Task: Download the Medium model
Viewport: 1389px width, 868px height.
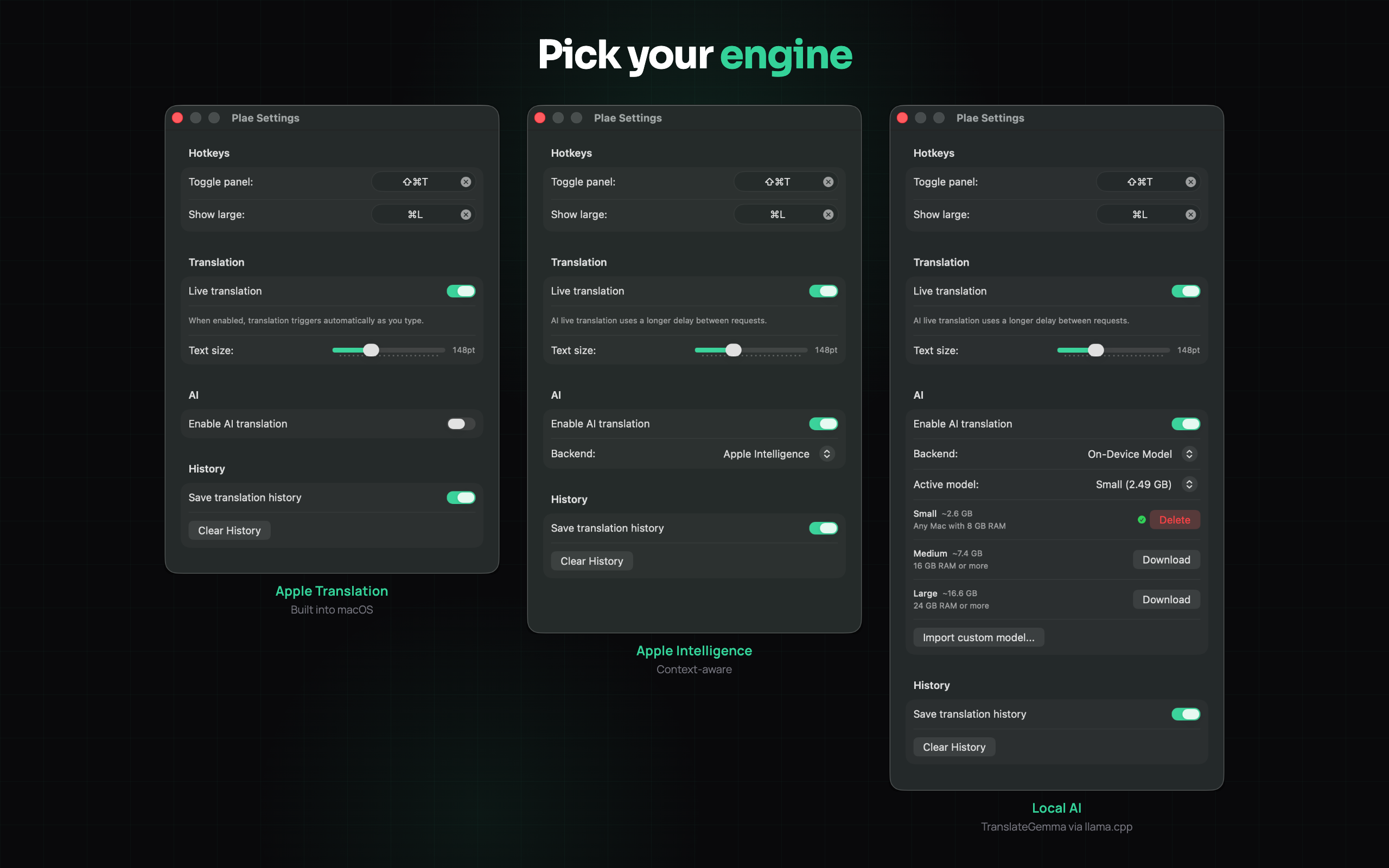Action: (x=1165, y=559)
